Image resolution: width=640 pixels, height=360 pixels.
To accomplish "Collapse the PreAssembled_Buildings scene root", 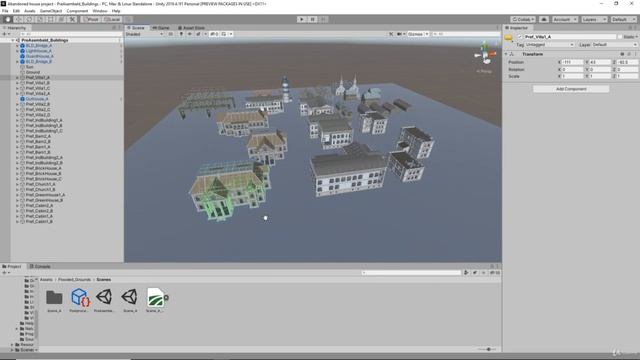I will pos(13,40).
